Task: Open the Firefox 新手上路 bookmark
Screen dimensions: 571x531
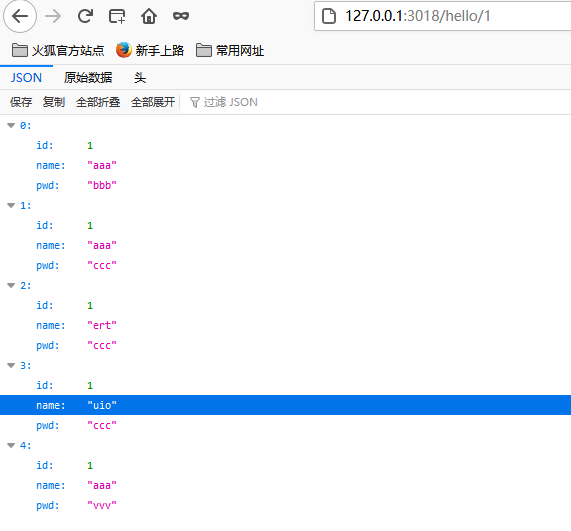Action: click(x=150, y=50)
